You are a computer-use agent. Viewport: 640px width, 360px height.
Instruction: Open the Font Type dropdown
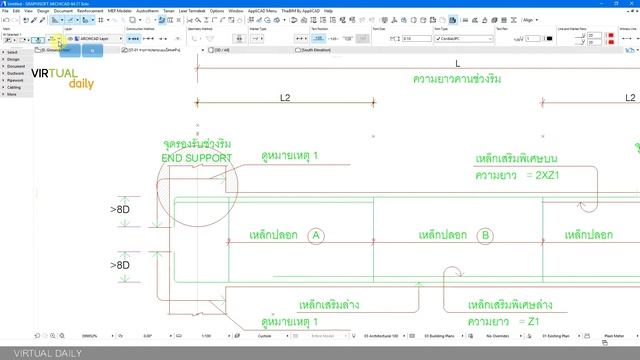[x=464, y=39]
